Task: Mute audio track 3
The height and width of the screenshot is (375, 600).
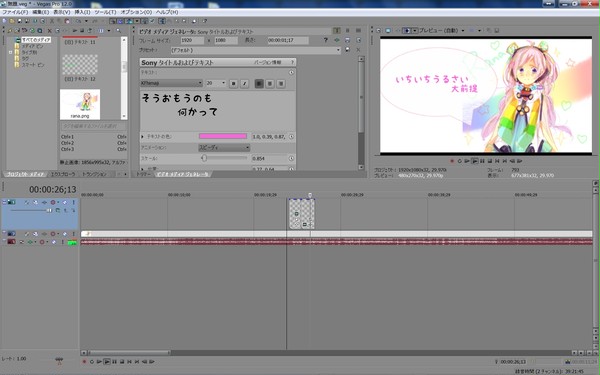Action: coord(54,242)
